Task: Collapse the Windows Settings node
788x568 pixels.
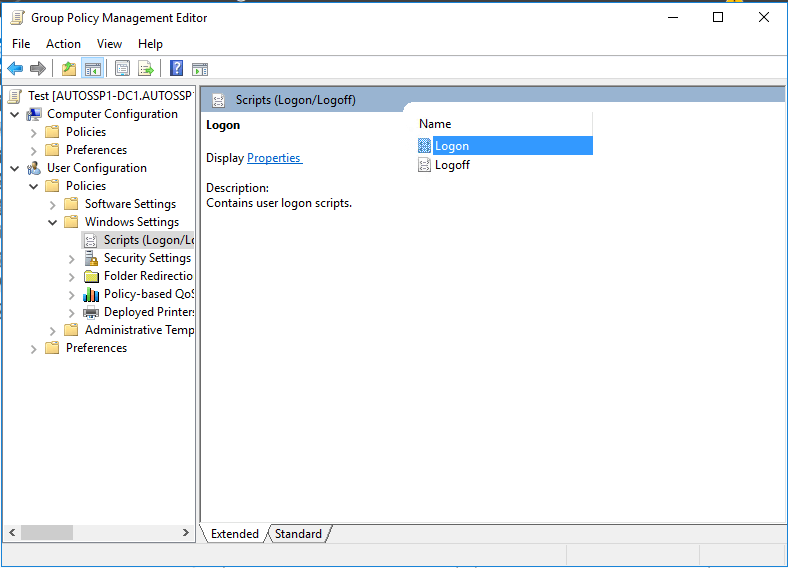Action: tap(53, 222)
